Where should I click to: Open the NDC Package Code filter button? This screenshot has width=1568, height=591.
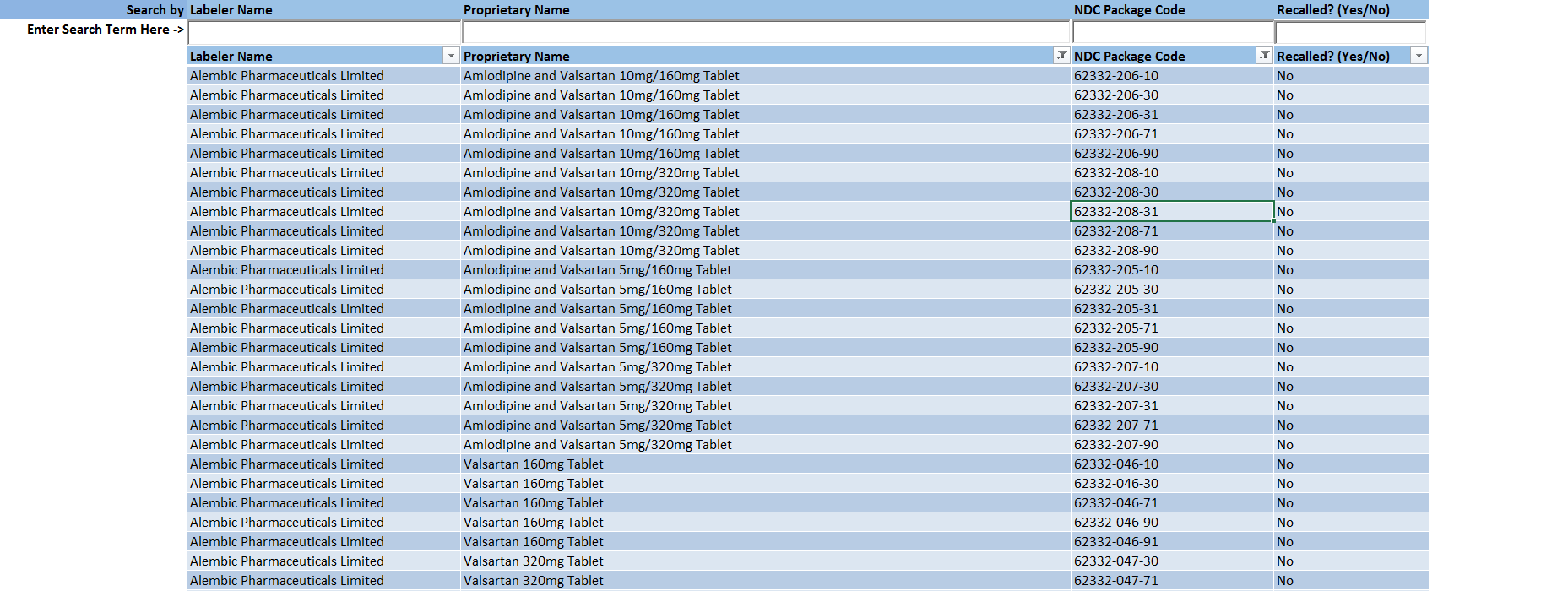point(1264,56)
